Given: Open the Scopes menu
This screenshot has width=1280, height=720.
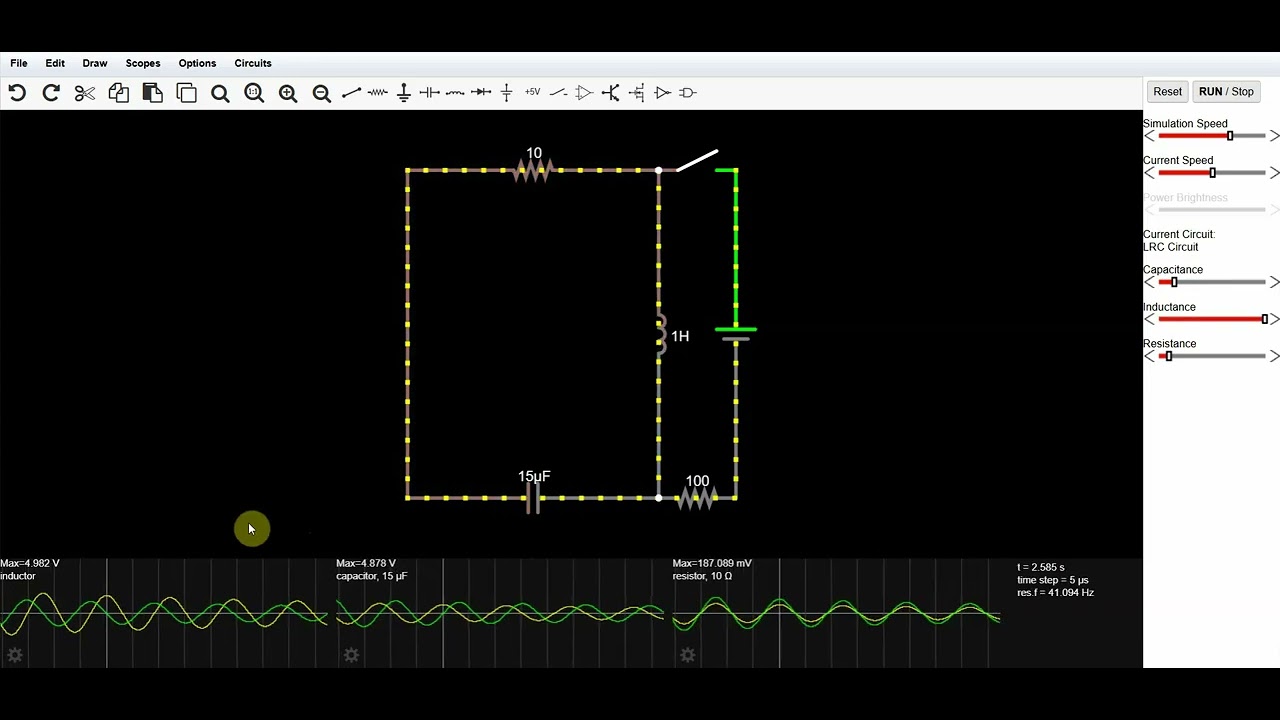Looking at the screenshot, I should tap(143, 63).
